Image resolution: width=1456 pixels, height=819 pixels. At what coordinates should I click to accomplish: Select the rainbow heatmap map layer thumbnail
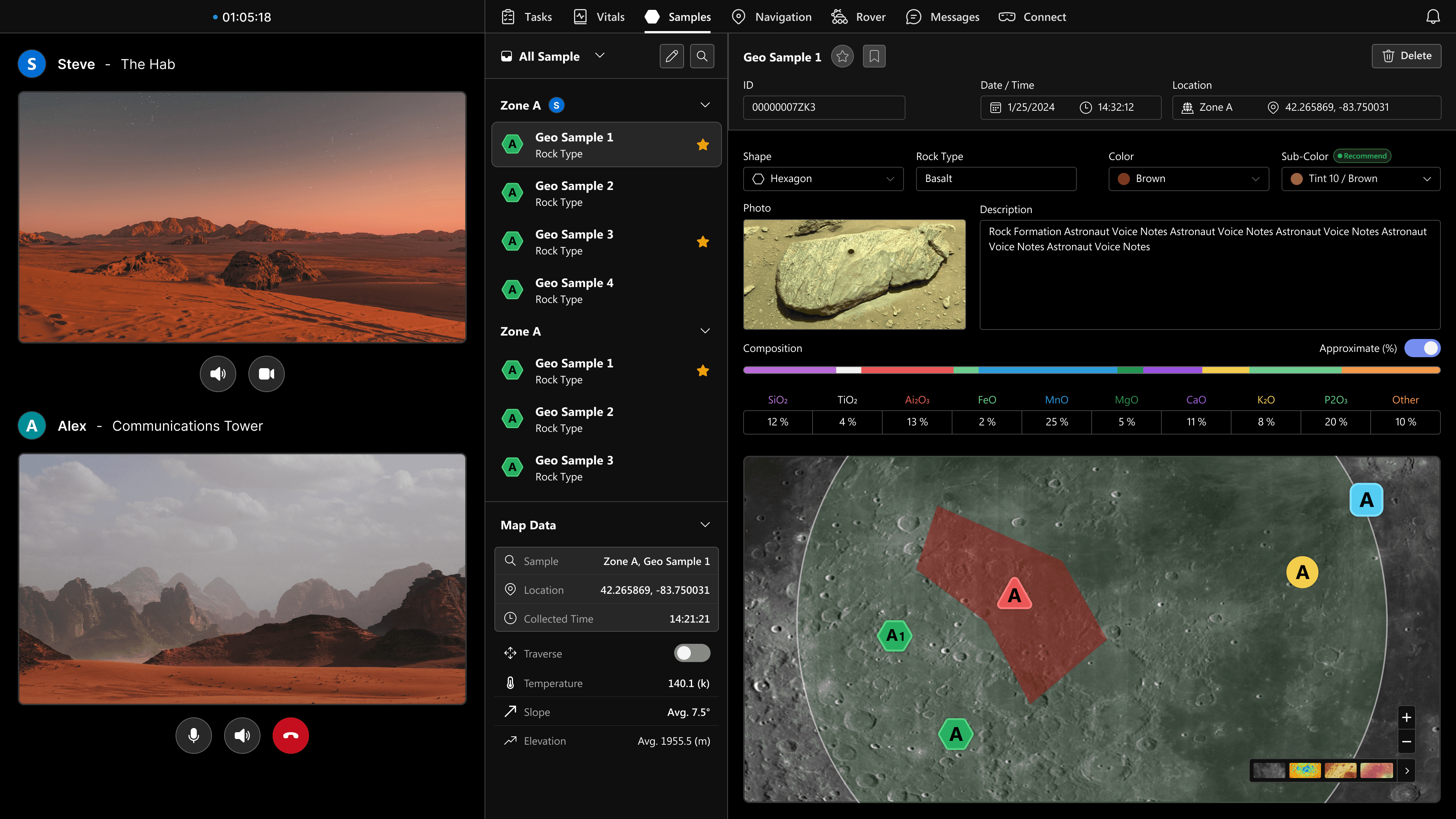coord(1304,770)
